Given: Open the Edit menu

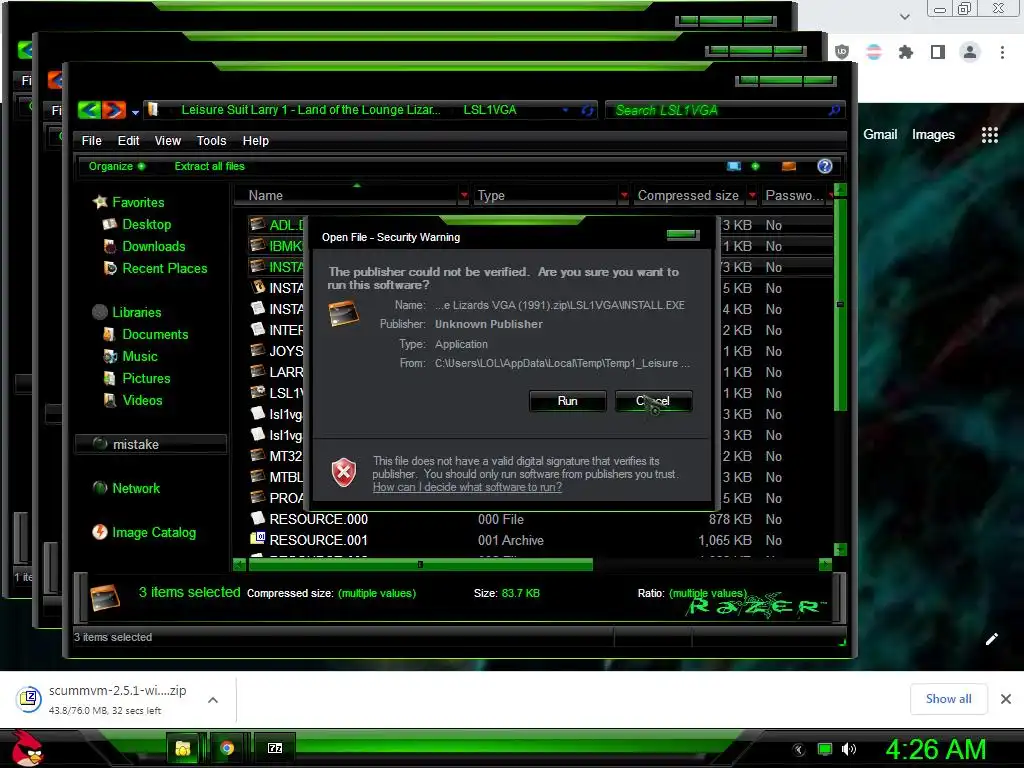Looking at the screenshot, I should click(128, 140).
